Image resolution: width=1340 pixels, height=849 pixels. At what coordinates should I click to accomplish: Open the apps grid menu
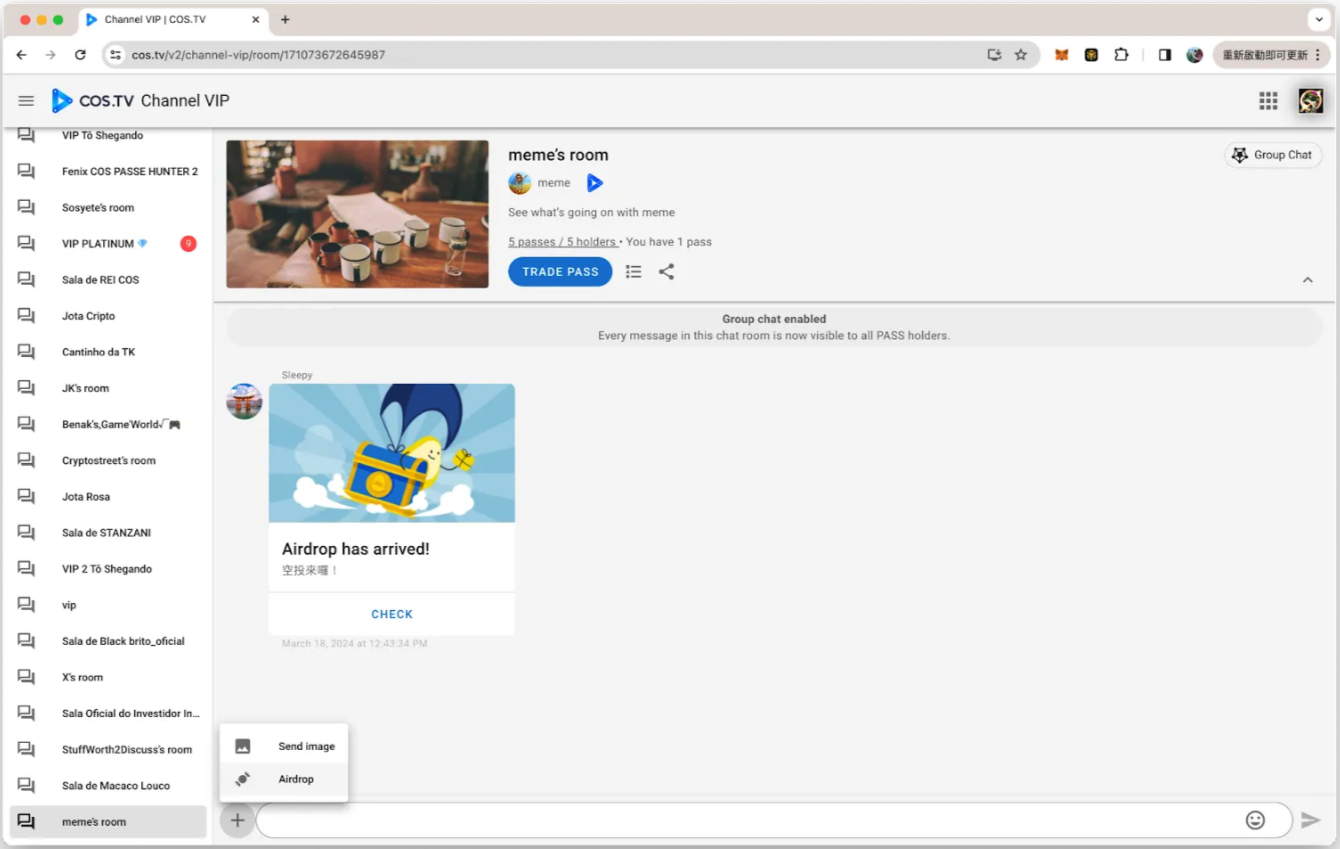(1268, 100)
